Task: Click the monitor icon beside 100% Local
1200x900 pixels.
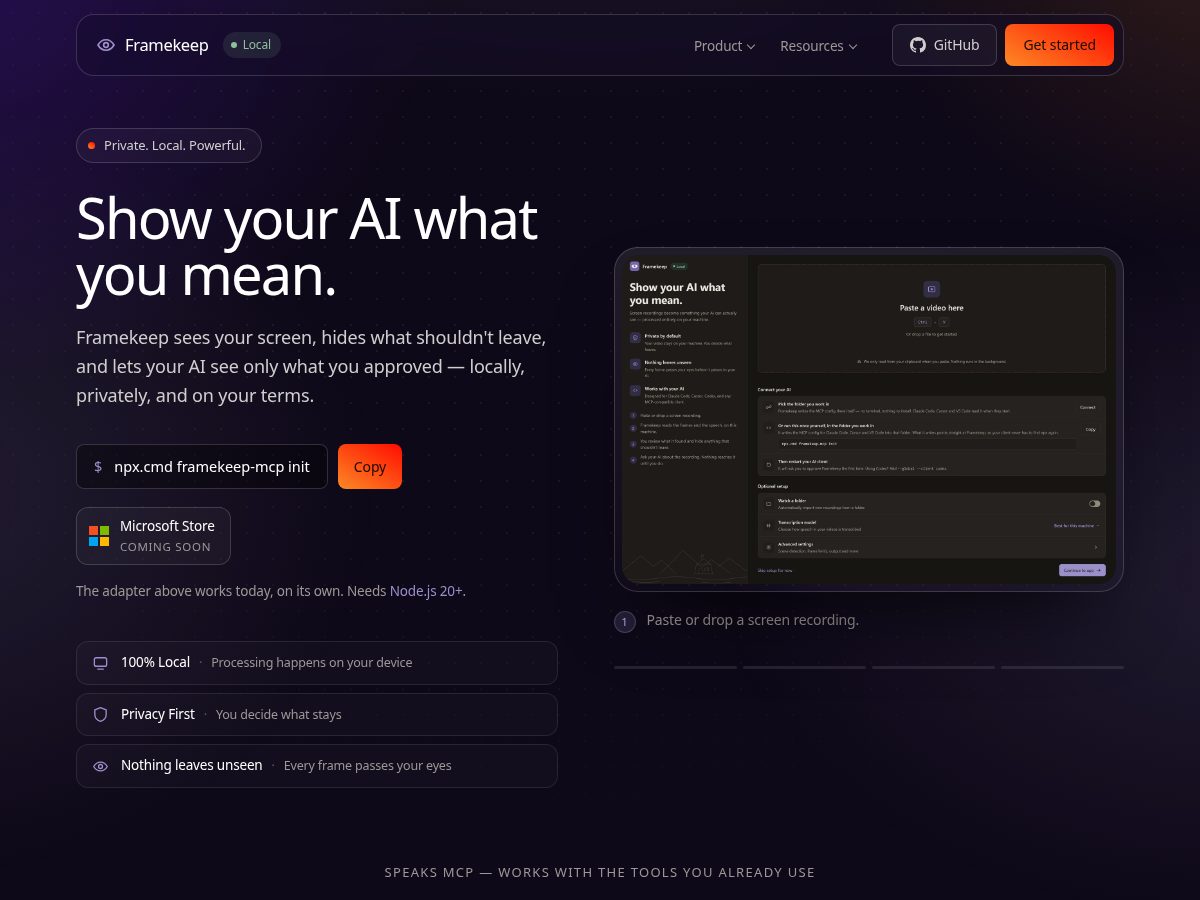Action: pyautogui.click(x=100, y=663)
